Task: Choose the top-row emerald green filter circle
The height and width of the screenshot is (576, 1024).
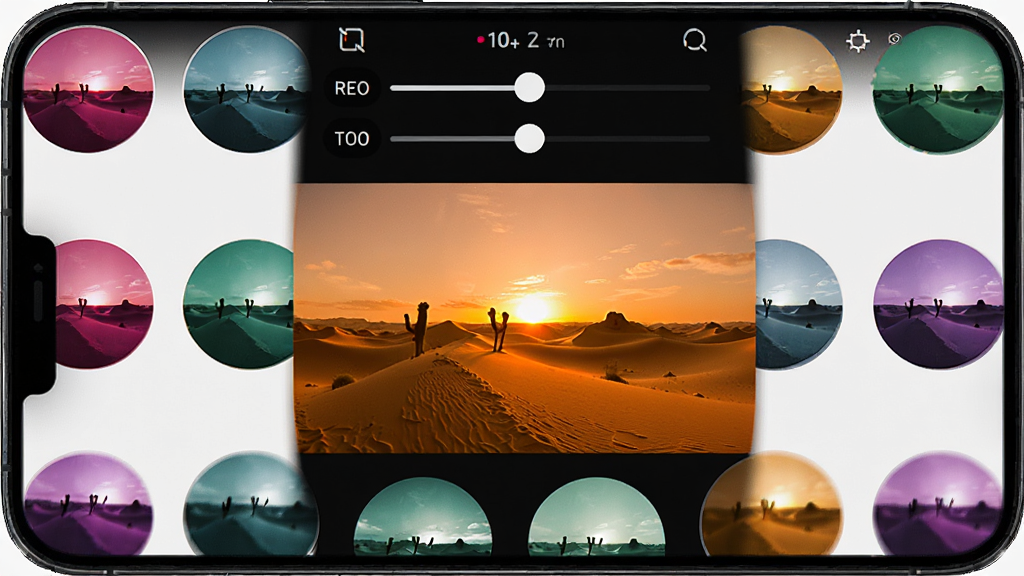Action: point(938,90)
